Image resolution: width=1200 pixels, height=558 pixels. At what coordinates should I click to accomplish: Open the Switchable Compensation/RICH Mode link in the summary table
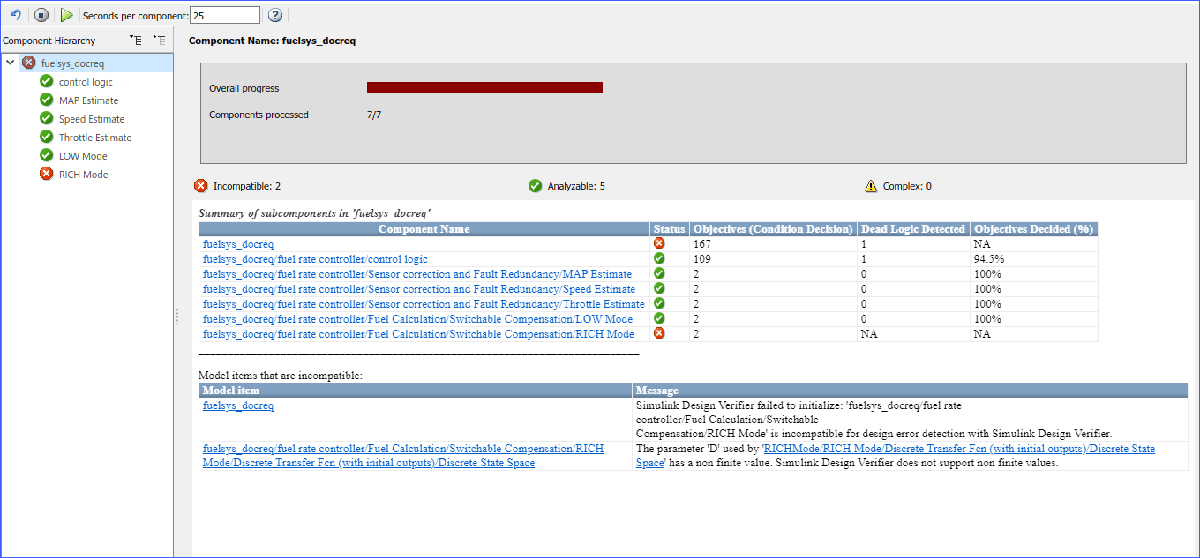tap(418, 334)
